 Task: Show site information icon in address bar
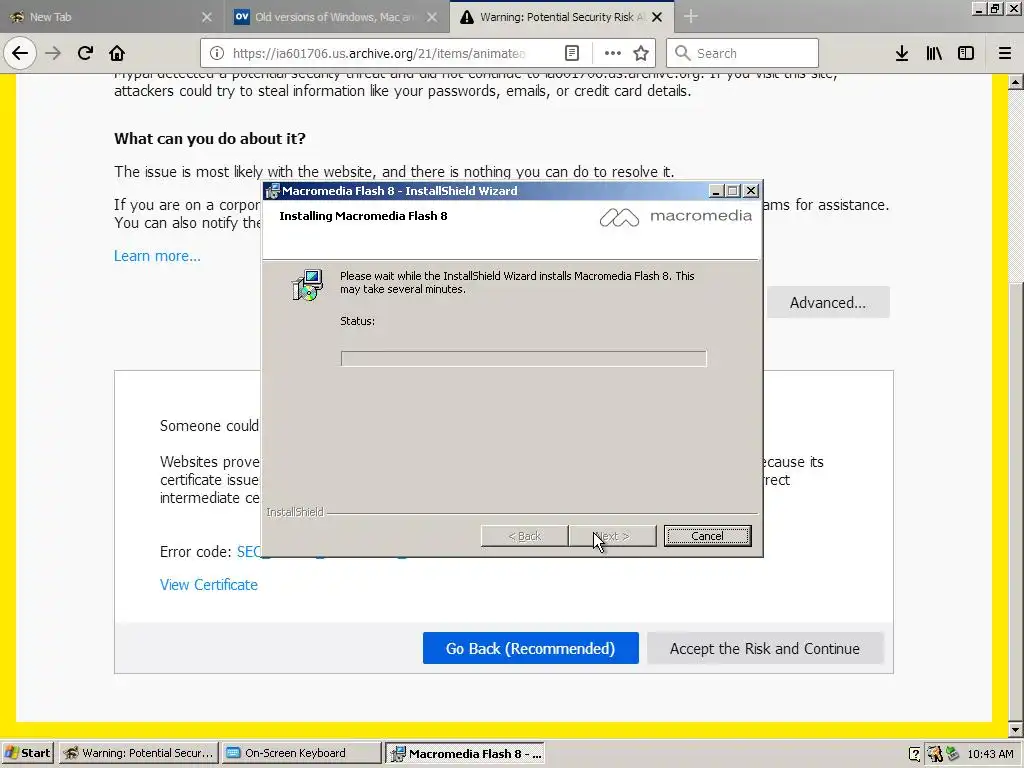pos(217,53)
